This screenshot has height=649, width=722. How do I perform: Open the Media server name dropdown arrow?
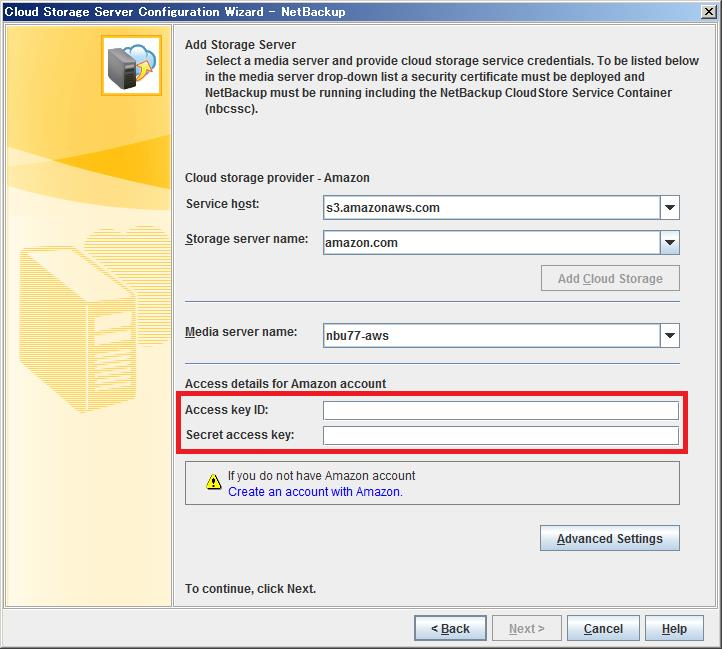point(670,336)
